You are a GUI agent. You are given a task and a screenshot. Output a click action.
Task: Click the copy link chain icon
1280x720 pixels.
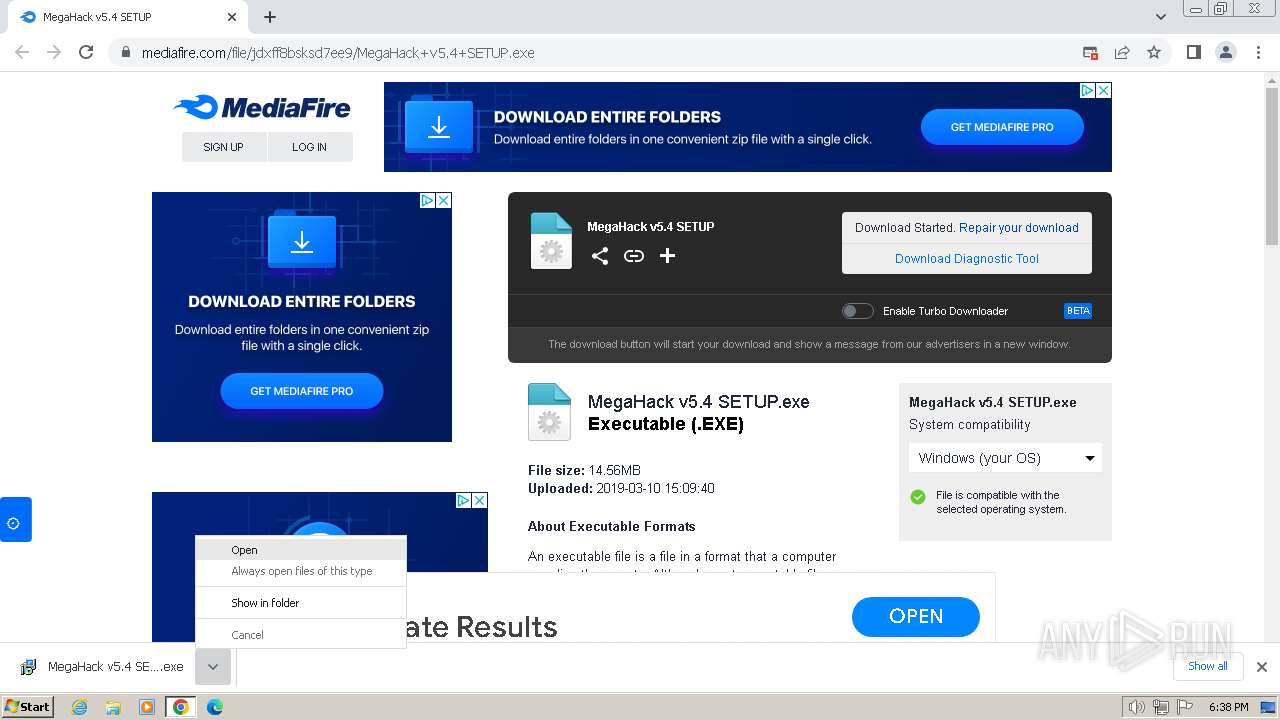point(634,256)
